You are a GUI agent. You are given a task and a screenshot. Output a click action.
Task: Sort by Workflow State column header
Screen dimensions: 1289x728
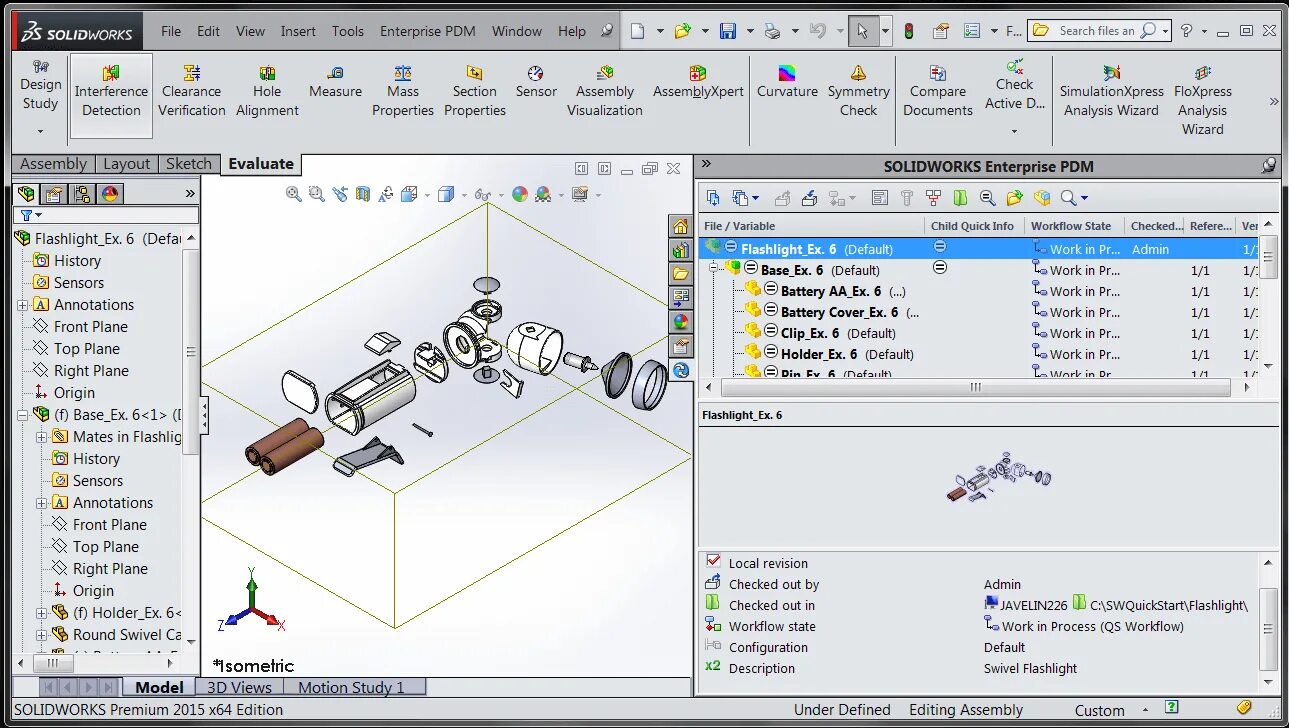tap(1072, 226)
